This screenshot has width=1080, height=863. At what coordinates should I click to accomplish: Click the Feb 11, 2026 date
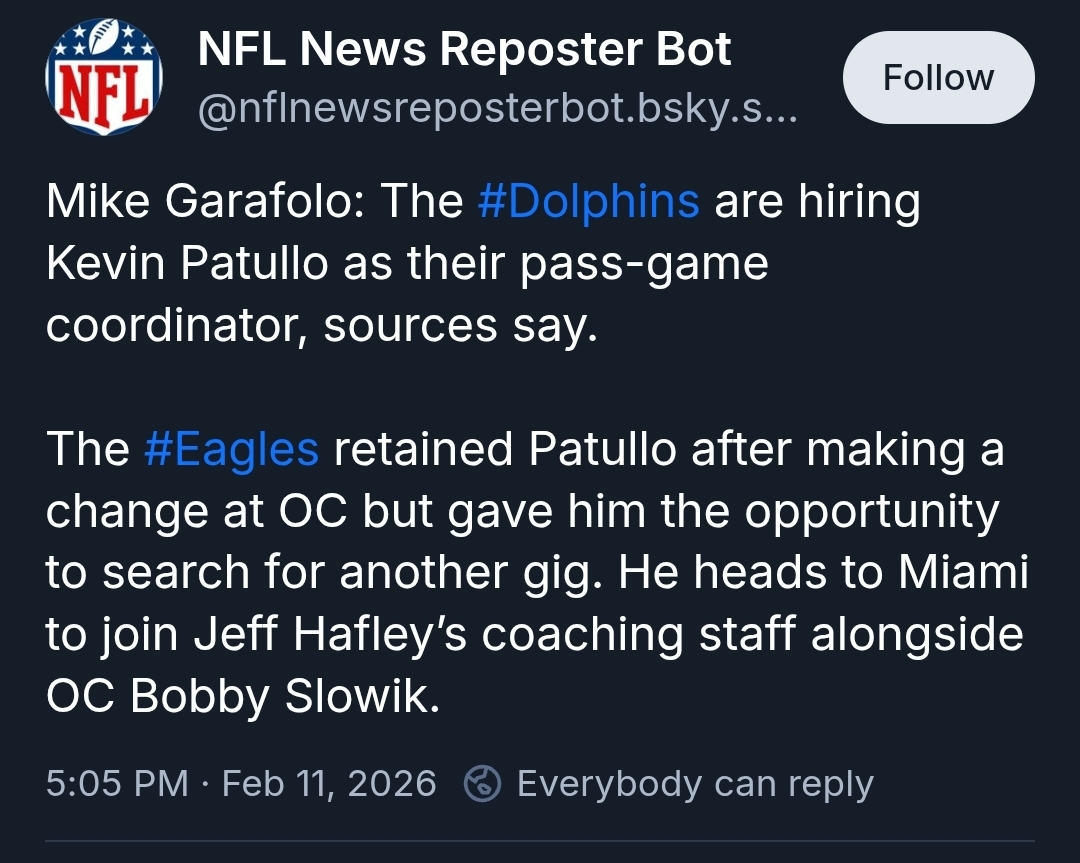329,783
